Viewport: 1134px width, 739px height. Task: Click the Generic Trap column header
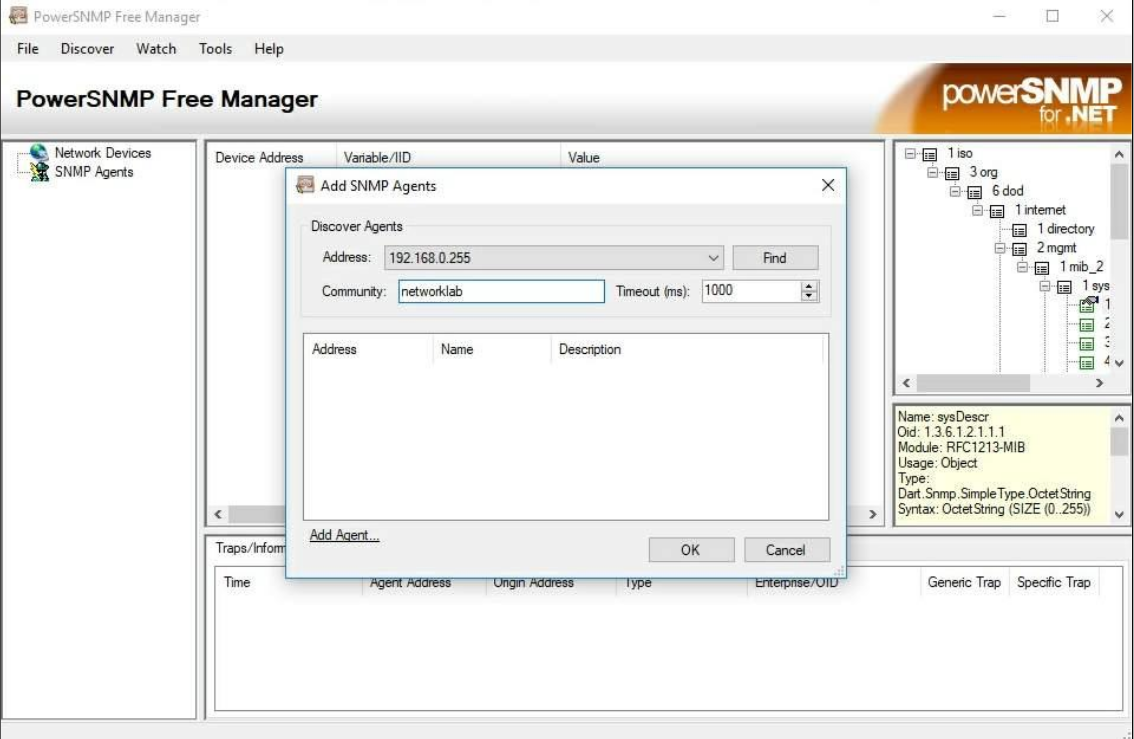[x=964, y=582]
